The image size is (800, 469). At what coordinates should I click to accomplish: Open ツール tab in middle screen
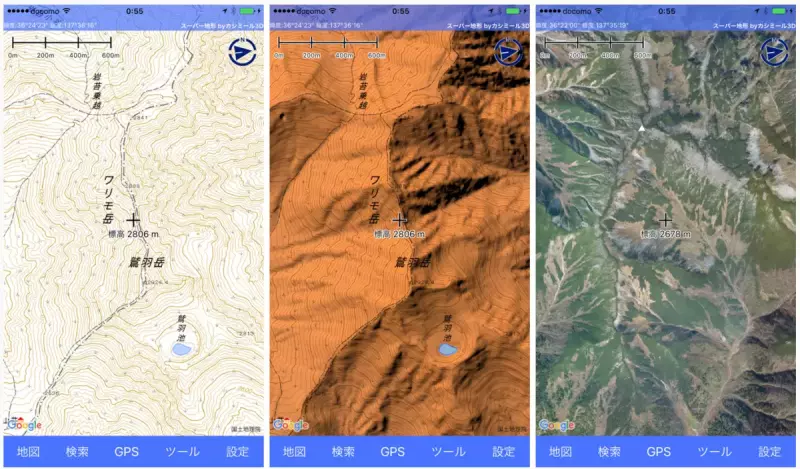[x=448, y=452]
